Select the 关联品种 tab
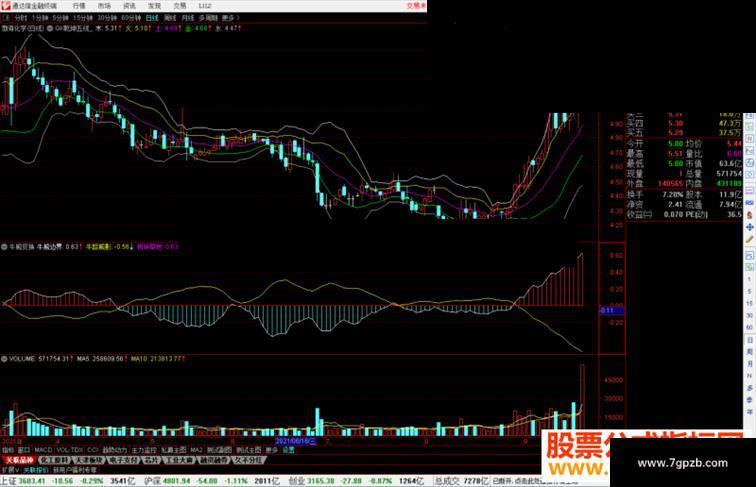This screenshot has height=487, width=756. tap(19, 460)
